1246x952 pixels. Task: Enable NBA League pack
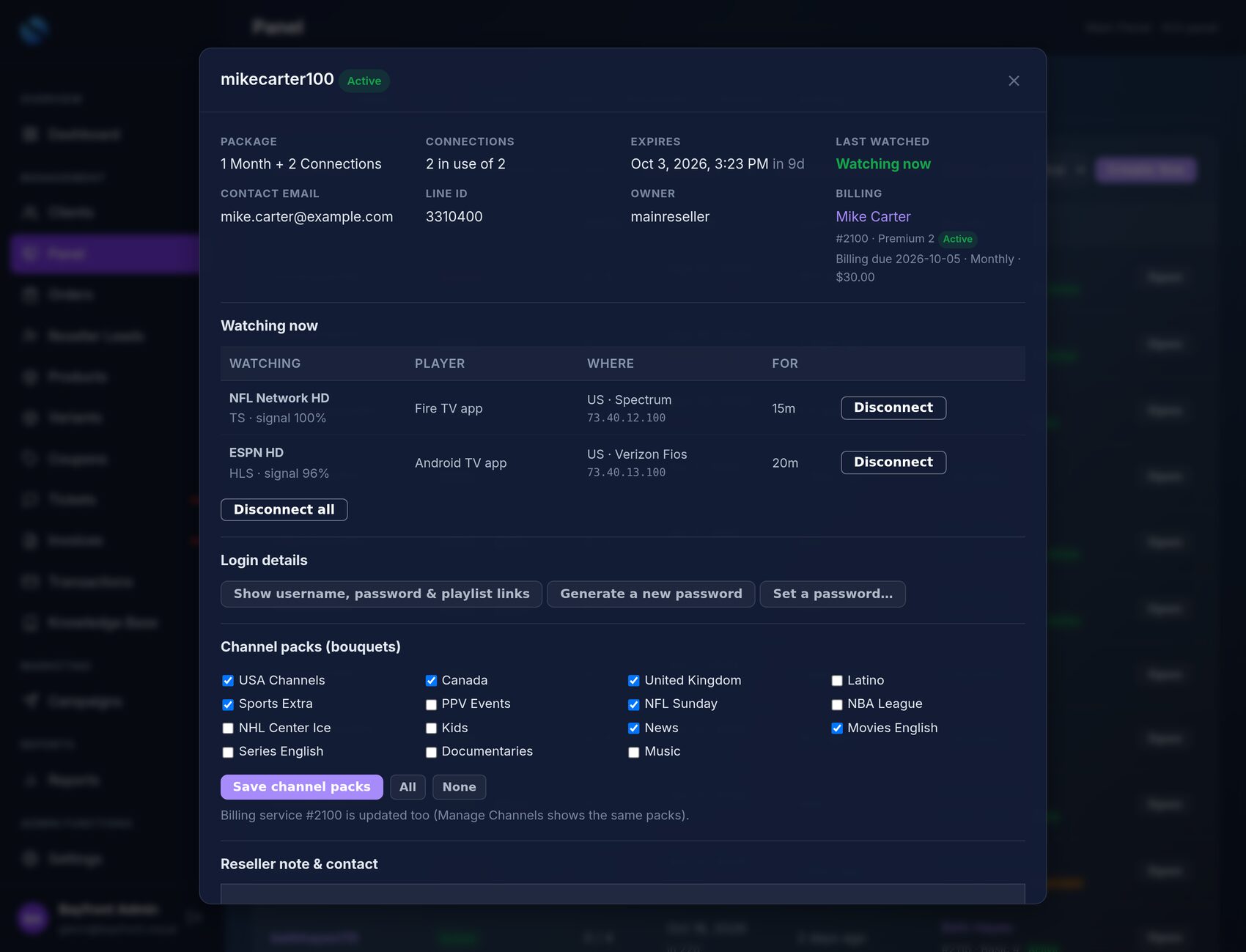tap(837, 704)
